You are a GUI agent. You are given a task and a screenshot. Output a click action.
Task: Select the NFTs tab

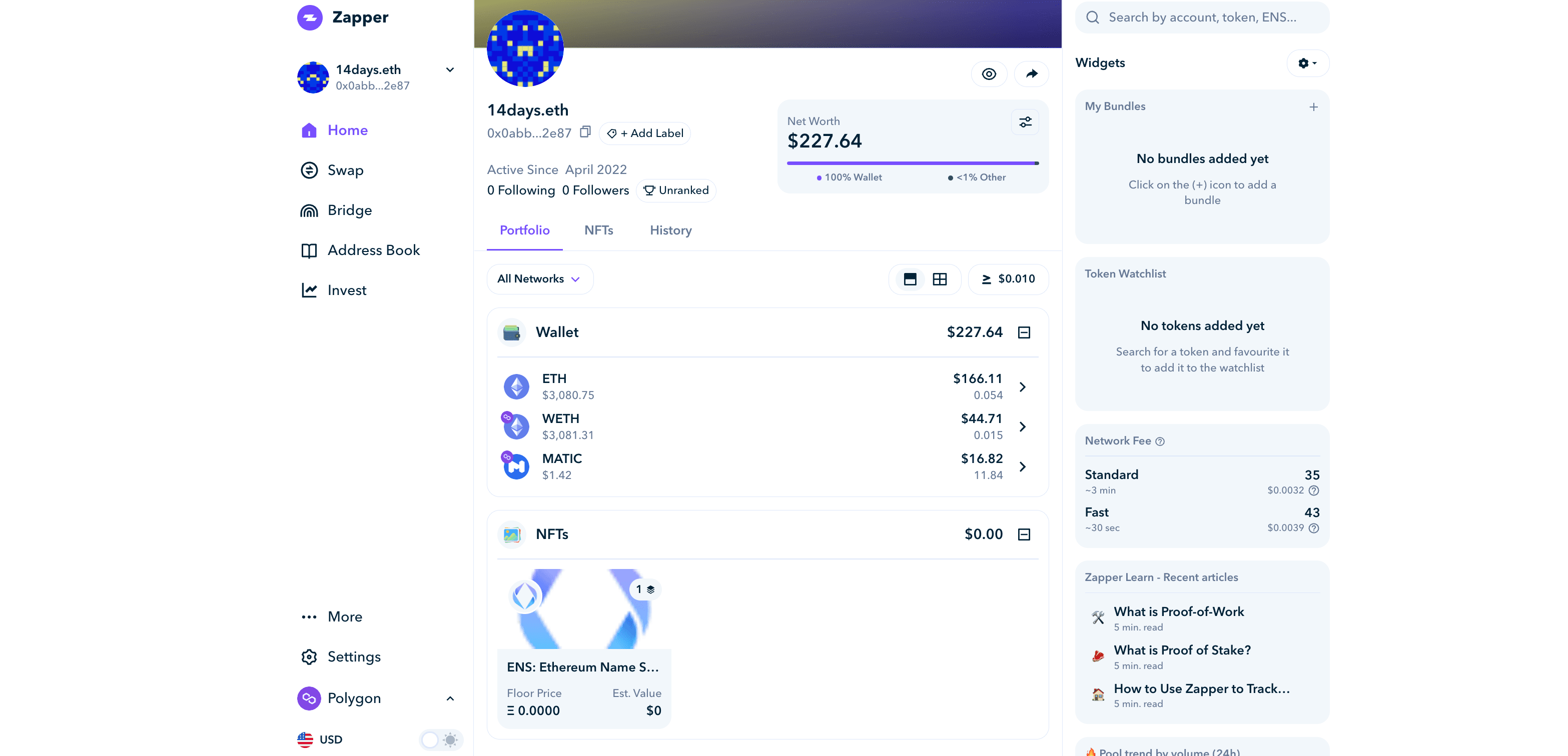click(599, 230)
